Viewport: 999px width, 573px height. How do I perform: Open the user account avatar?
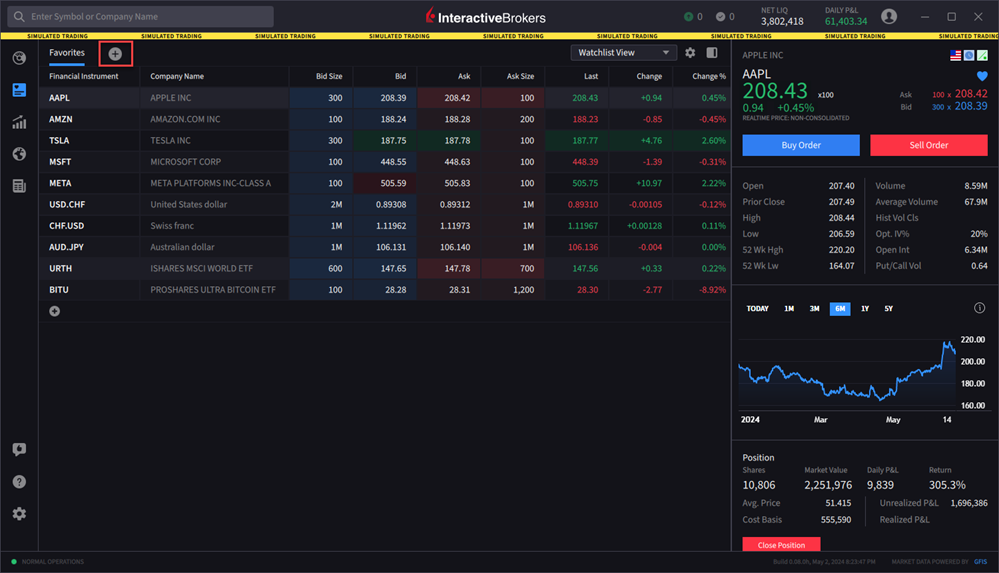[x=889, y=17]
